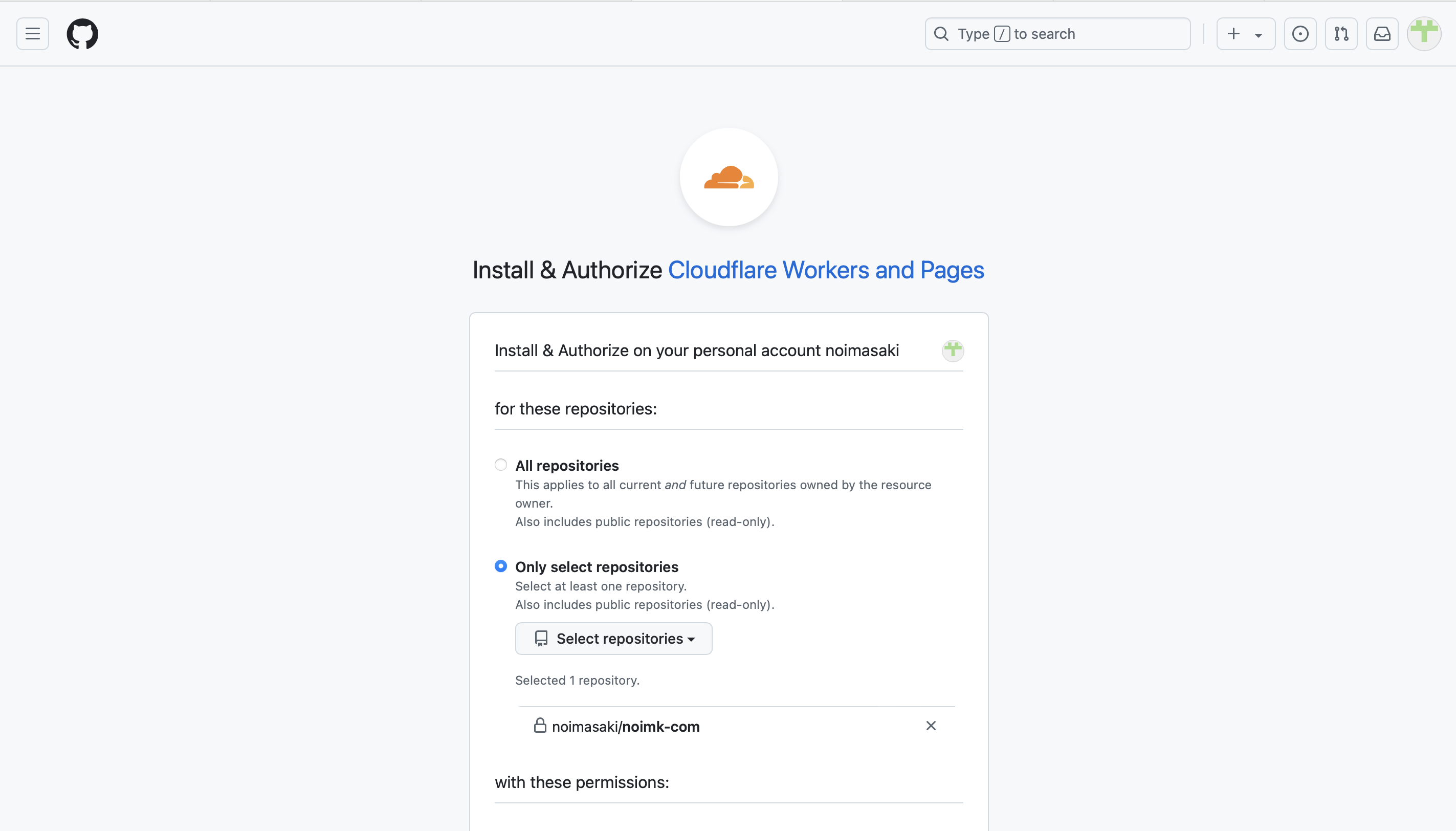1456x831 pixels.
Task: Click the lock icon beside noimk-com
Action: pos(540,726)
